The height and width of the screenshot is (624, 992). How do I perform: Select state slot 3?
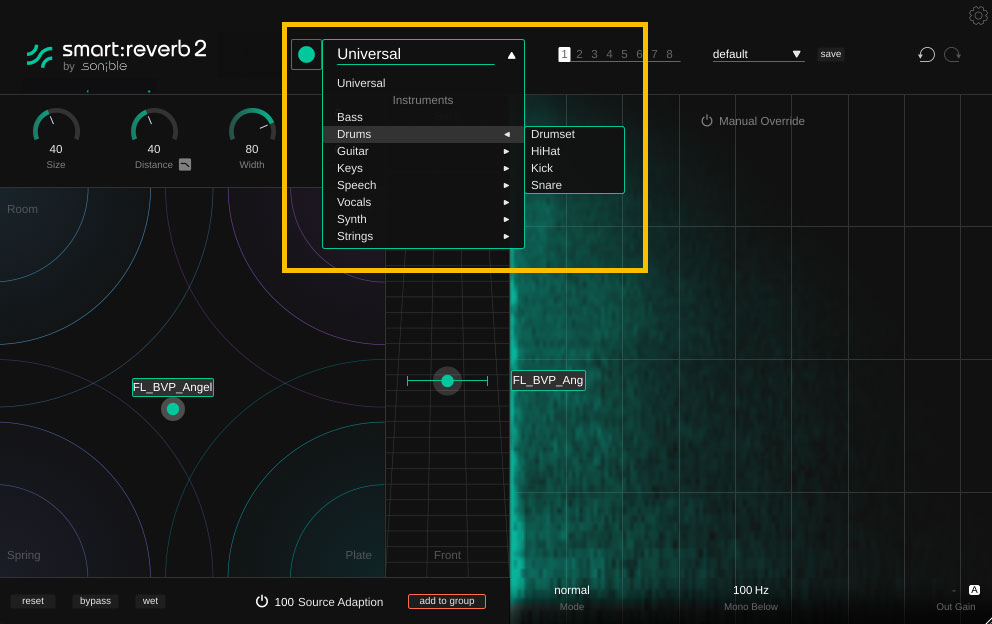(594, 54)
